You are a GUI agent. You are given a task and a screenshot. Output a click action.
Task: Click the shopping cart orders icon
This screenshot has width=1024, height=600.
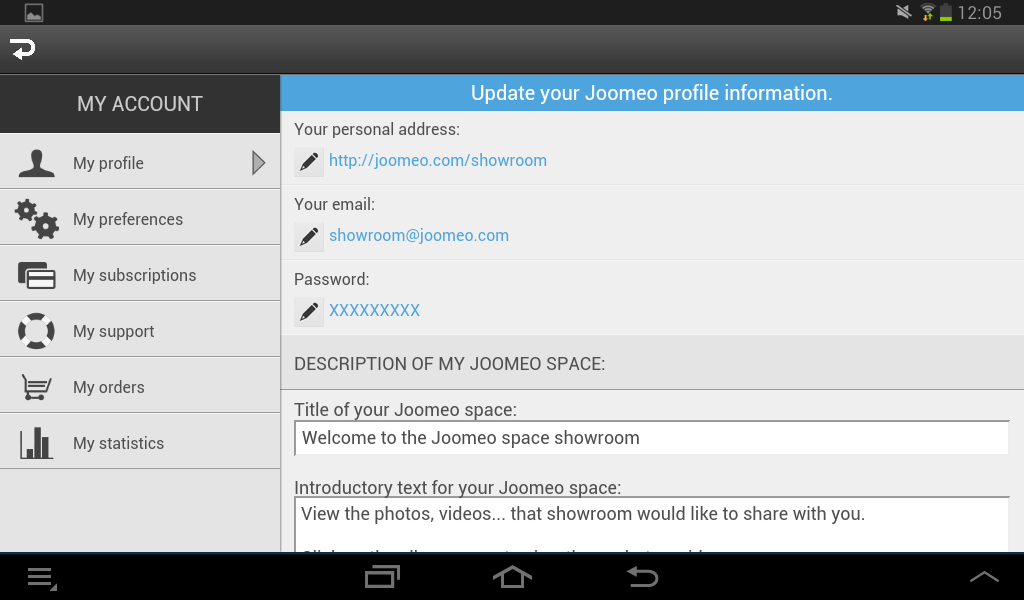[x=36, y=387]
